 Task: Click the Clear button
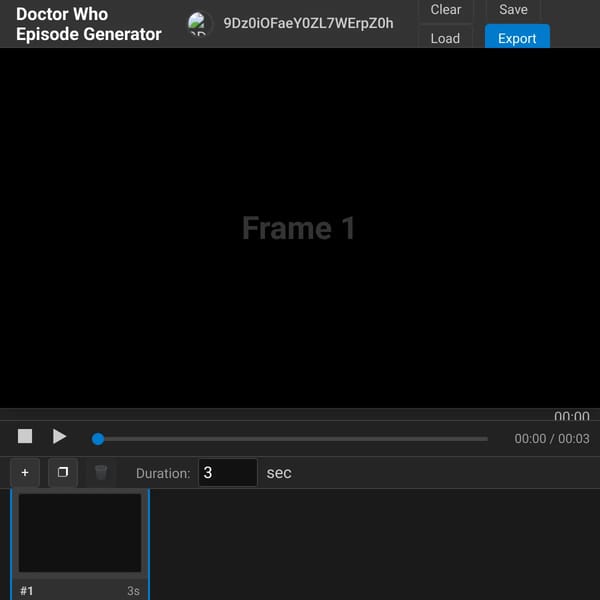[446, 10]
